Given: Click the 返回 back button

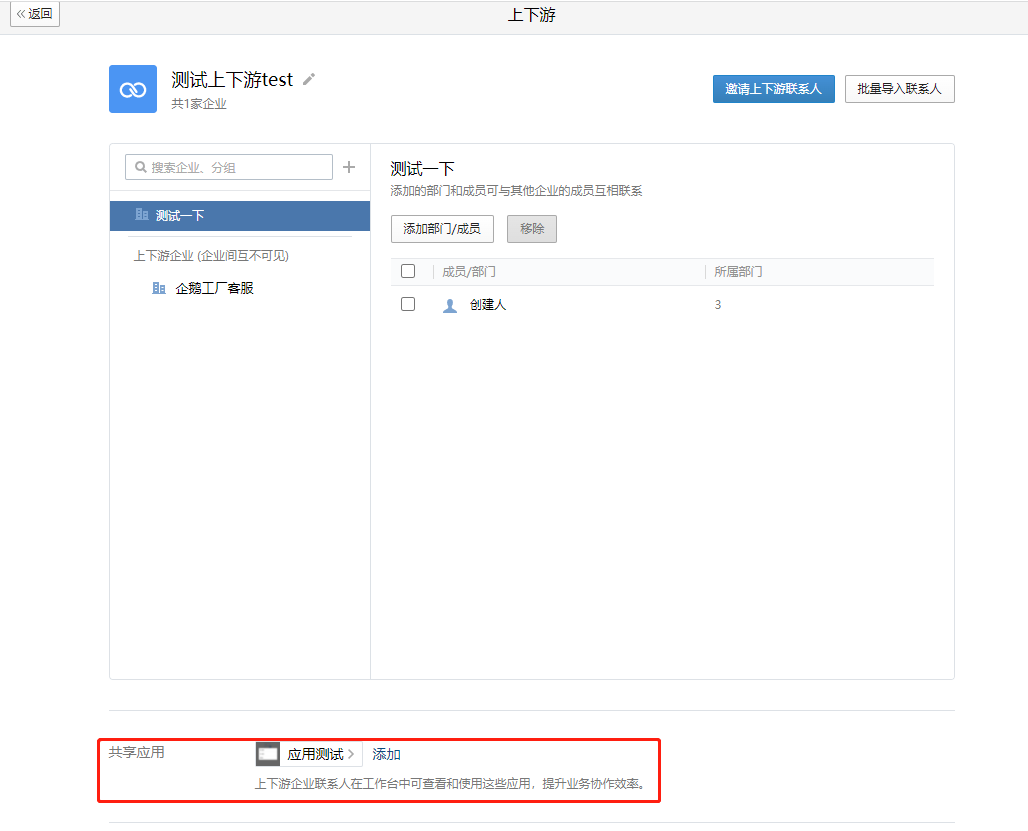Looking at the screenshot, I should pyautogui.click(x=35, y=14).
